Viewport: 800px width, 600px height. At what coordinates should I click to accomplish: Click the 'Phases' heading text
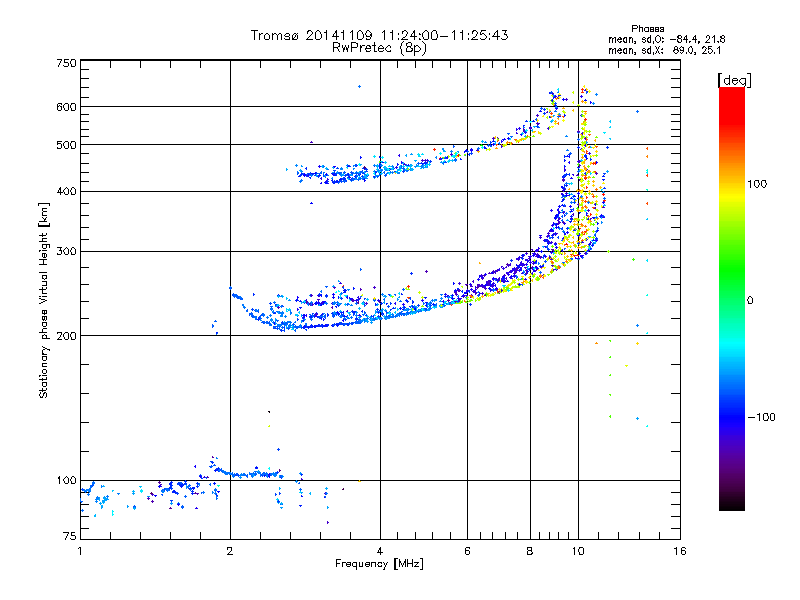[647, 29]
